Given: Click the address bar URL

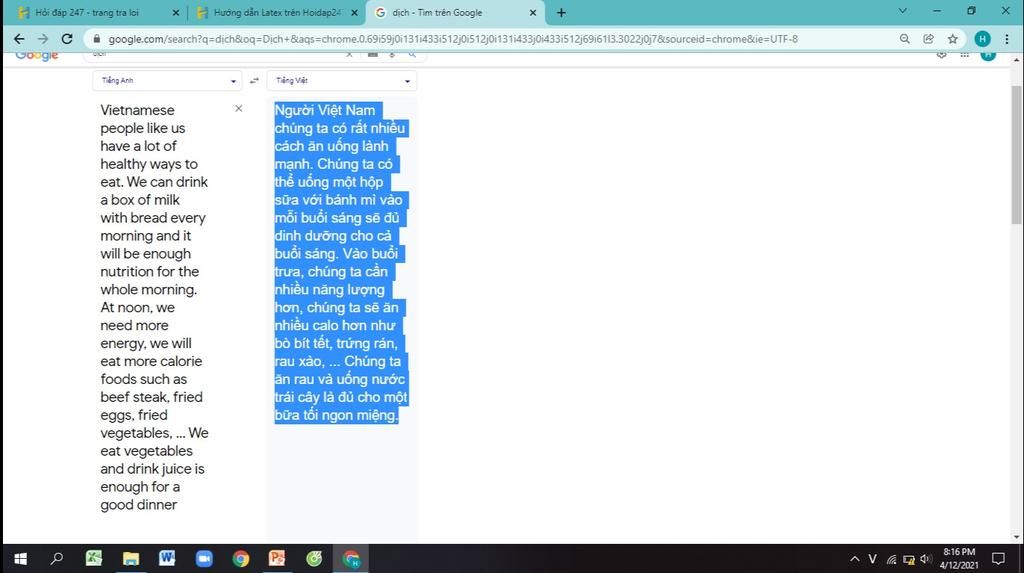Looking at the screenshot, I should point(453,39).
